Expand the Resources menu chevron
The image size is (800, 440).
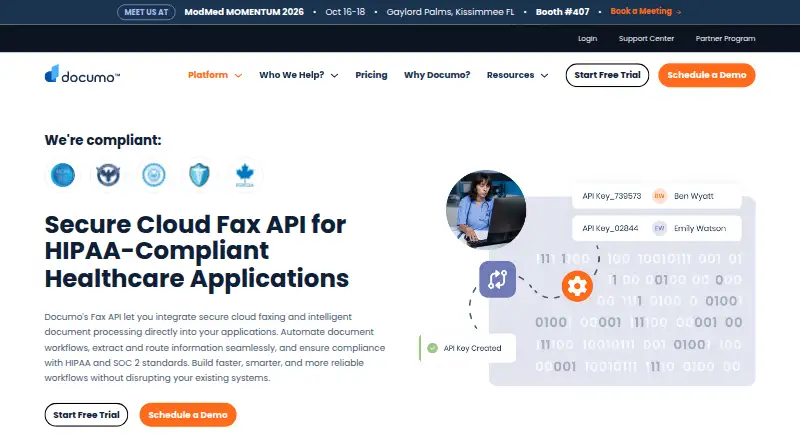[x=544, y=76]
